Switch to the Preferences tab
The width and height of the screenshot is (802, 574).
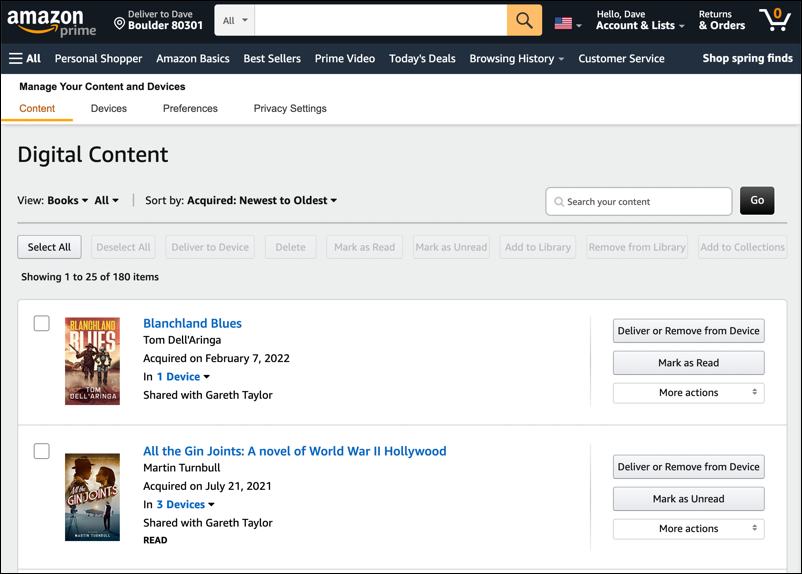click(x=190, y=108)
